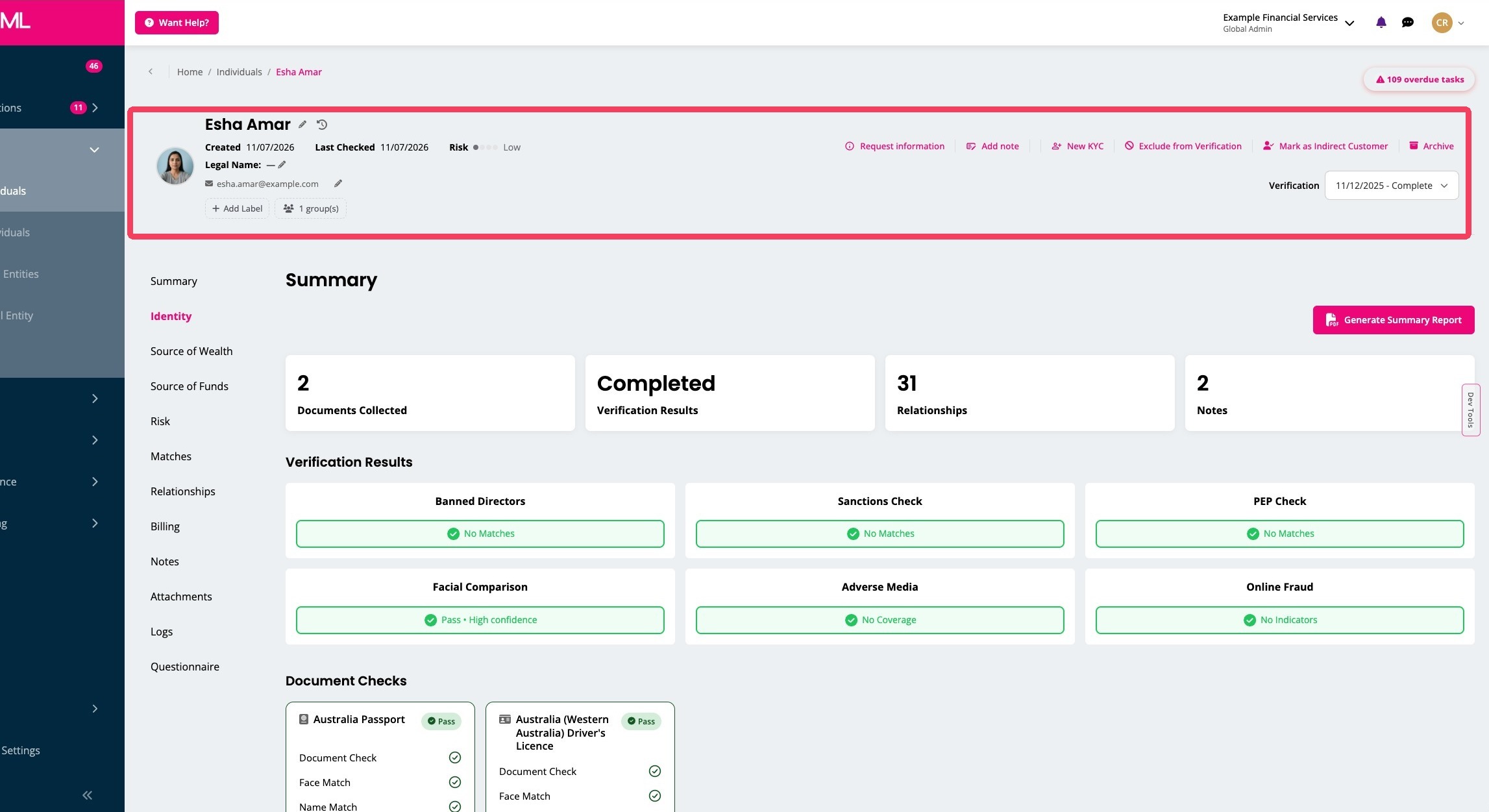Switch to Source of Wealth section
The width and height of the screenshot is (1489, 812).
coord(191,351)
